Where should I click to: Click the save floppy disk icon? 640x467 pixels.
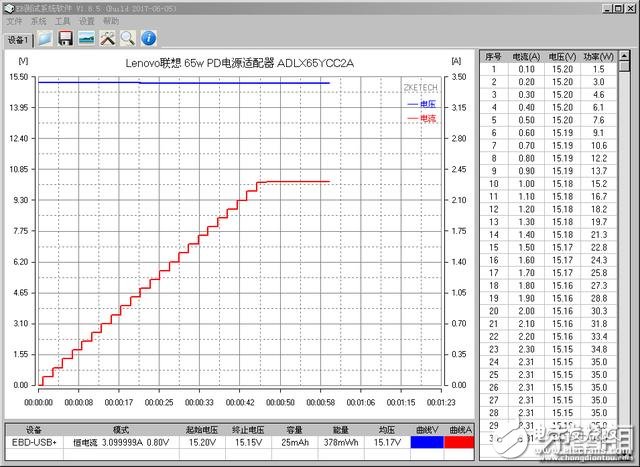coord(65,39)
